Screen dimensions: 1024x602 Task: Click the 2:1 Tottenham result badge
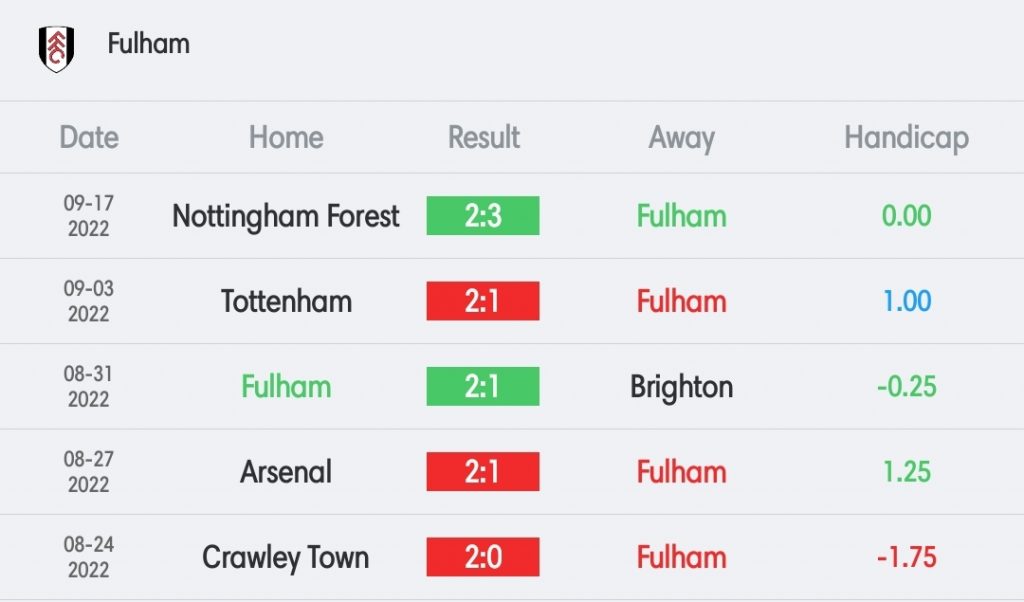coord(483,301)
